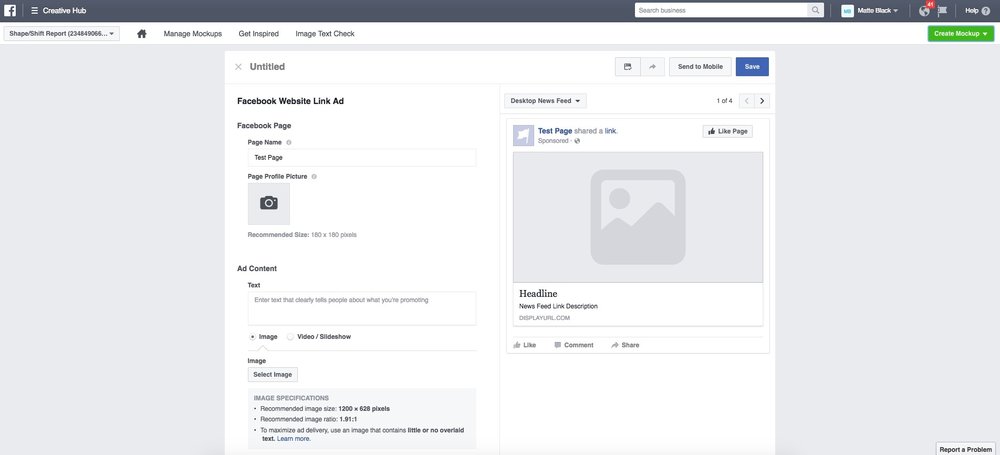This screenshot has height=455, width=1000.
Task: Upload picture via camera icon box
Action: tap(268, 203)
